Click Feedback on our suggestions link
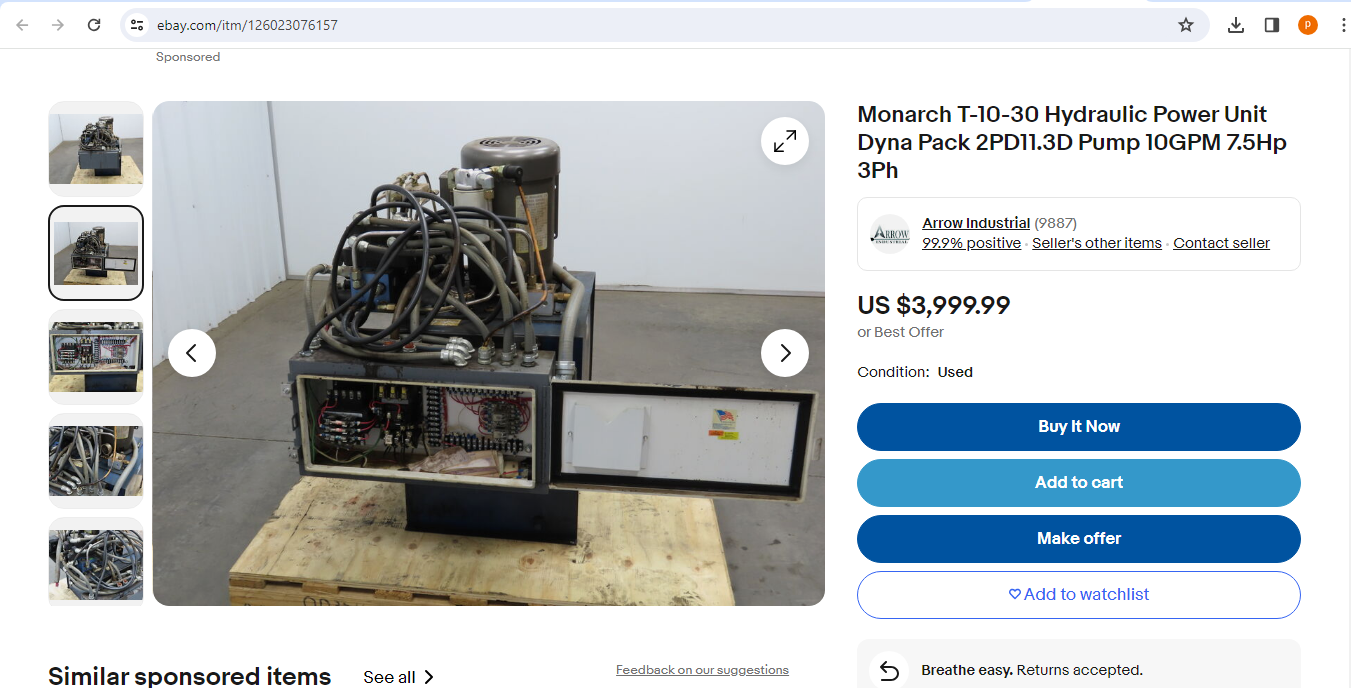This screenshot has height=688, width=1351. (x=702, y=670)
